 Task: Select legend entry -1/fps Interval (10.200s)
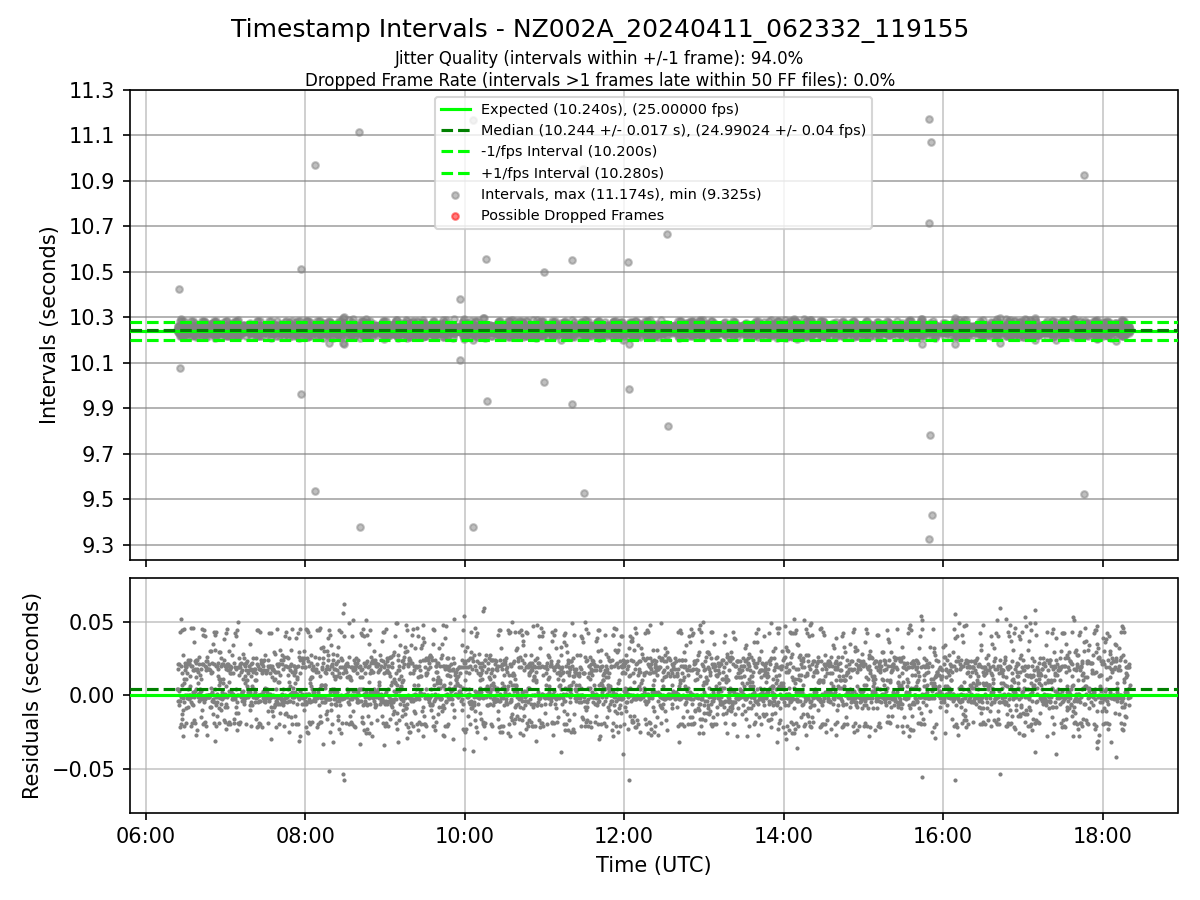pos(569,151)
